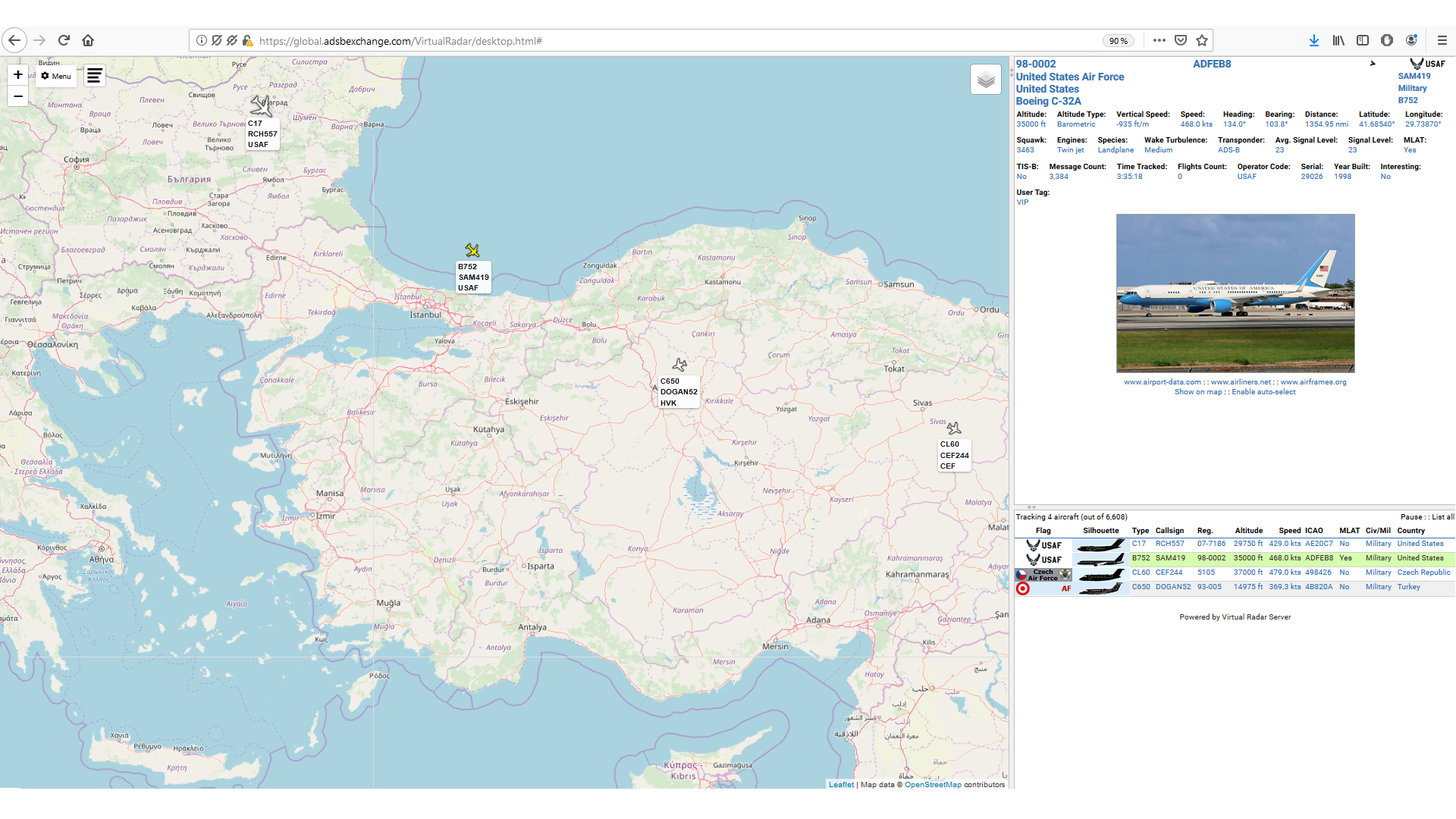Click the DOGAN52 aircraft marker near Ankara
This screenshot has width=1456, height=819.
[679, 366]
